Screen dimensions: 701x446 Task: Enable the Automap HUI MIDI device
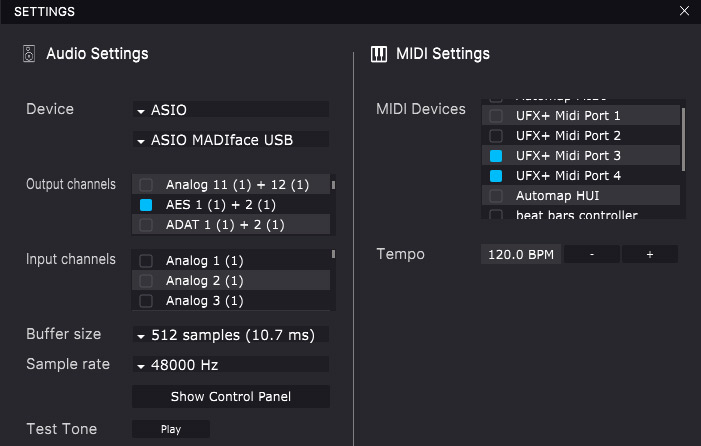pos(495,196)
